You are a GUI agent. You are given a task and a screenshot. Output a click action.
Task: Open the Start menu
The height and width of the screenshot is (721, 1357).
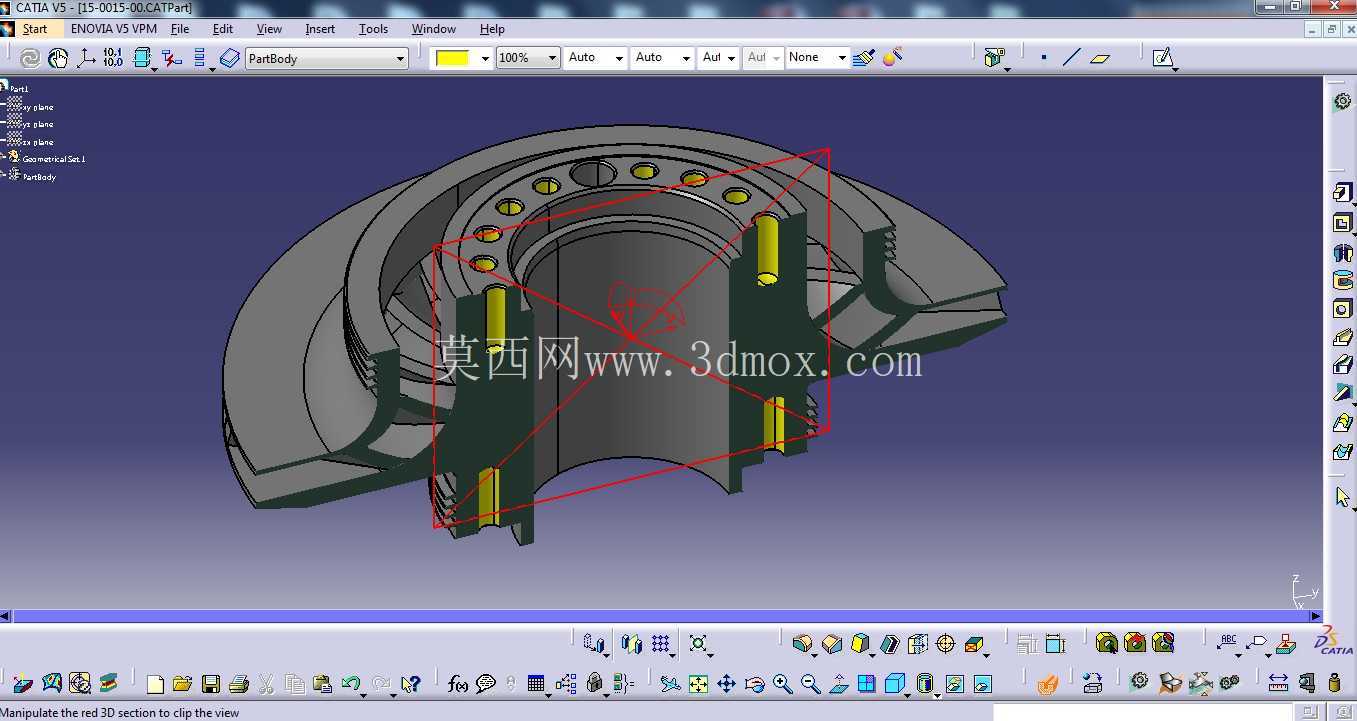(x=35, y=29)
